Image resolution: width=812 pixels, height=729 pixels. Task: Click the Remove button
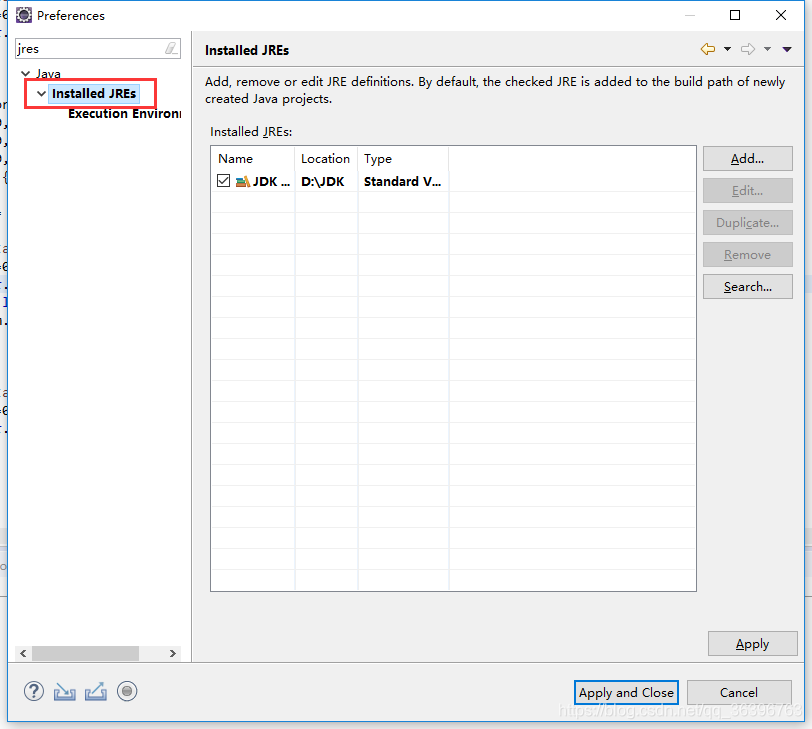747,255
